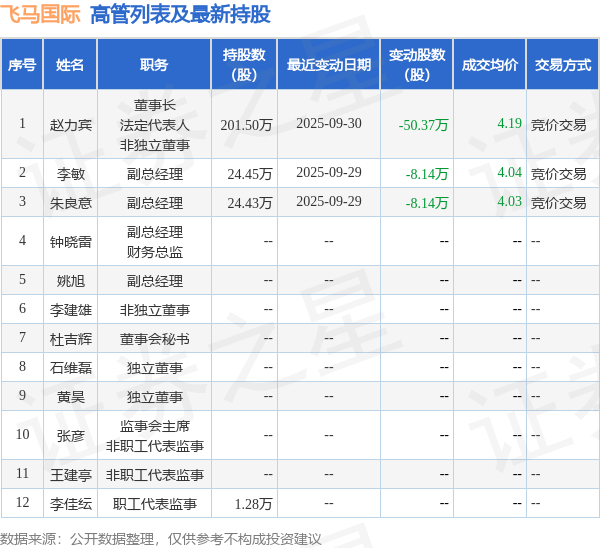The height and width of the screenshot is (548, 600).
Task: Click the 董事会秘书 position cell
Action: [x=155, y=339]
